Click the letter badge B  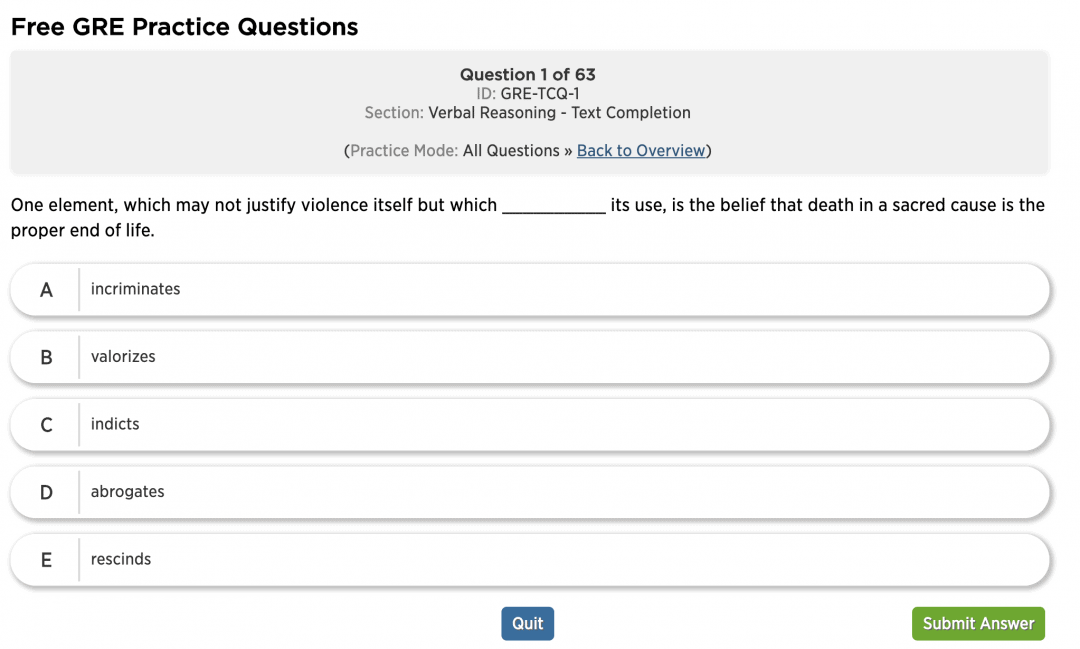tap(45, 357)
